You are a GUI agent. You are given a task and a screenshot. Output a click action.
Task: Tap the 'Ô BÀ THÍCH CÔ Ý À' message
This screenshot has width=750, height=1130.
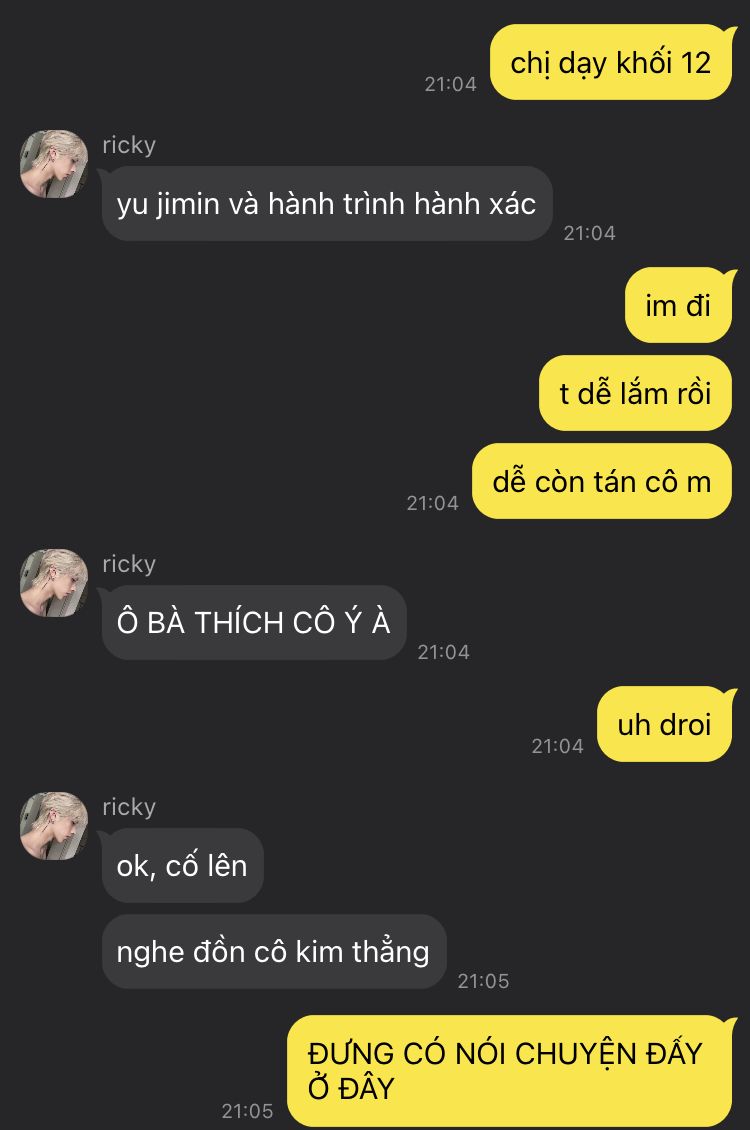point(254,623)
